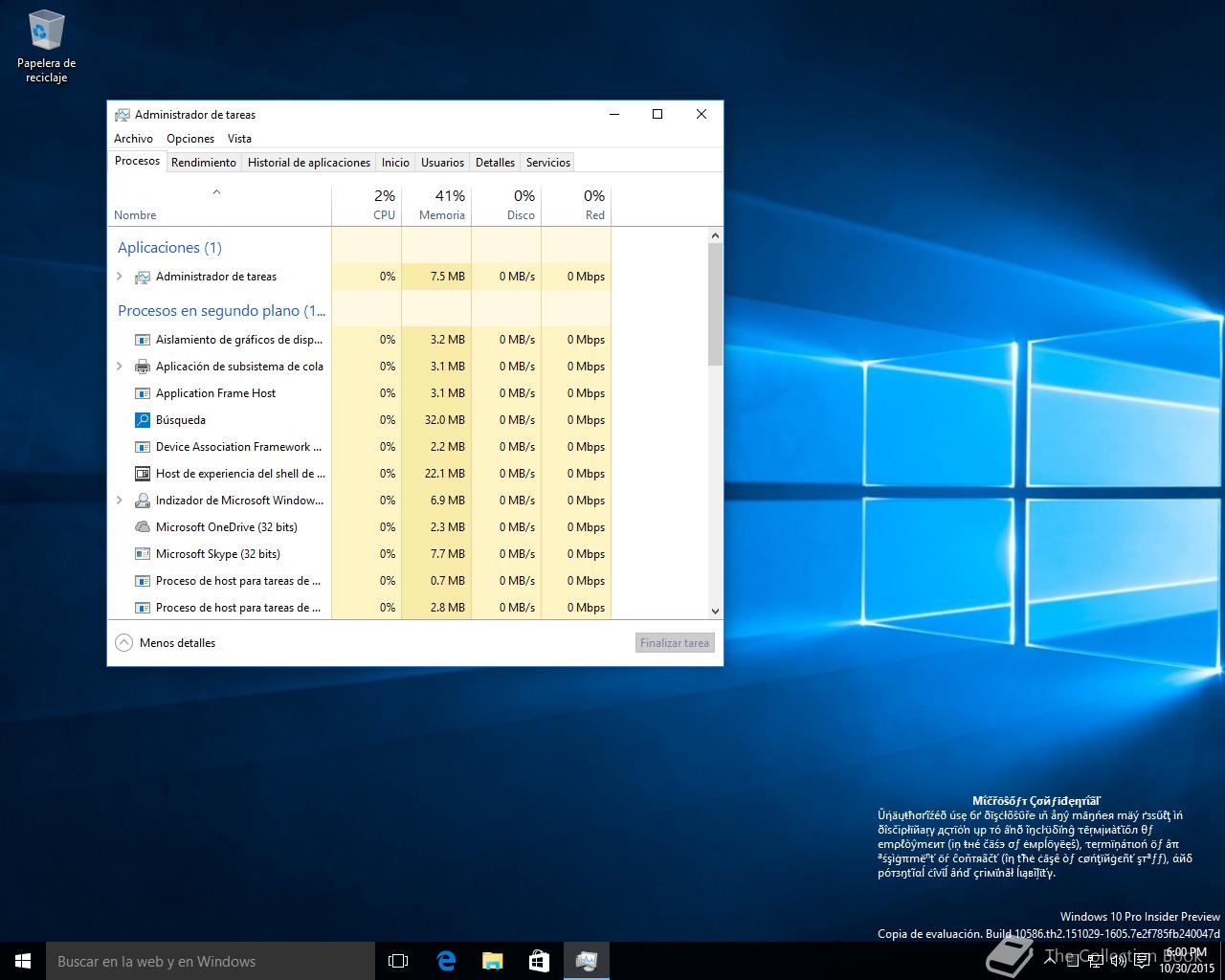Image resolution: width=1225 pixels, height=980 pixels.
Task: Open the Vista menu
Action: point(239,139)
